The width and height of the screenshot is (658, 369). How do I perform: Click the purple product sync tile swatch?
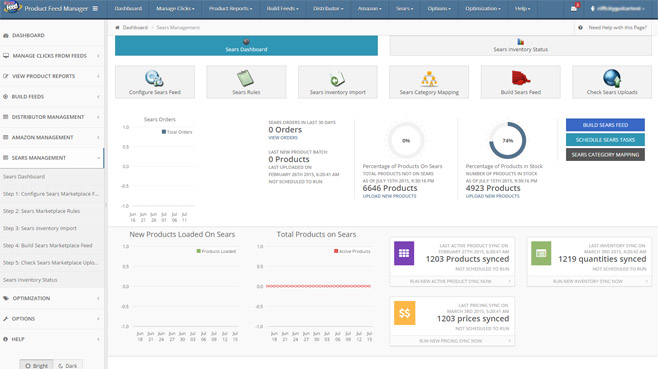[x=404, y=253]
